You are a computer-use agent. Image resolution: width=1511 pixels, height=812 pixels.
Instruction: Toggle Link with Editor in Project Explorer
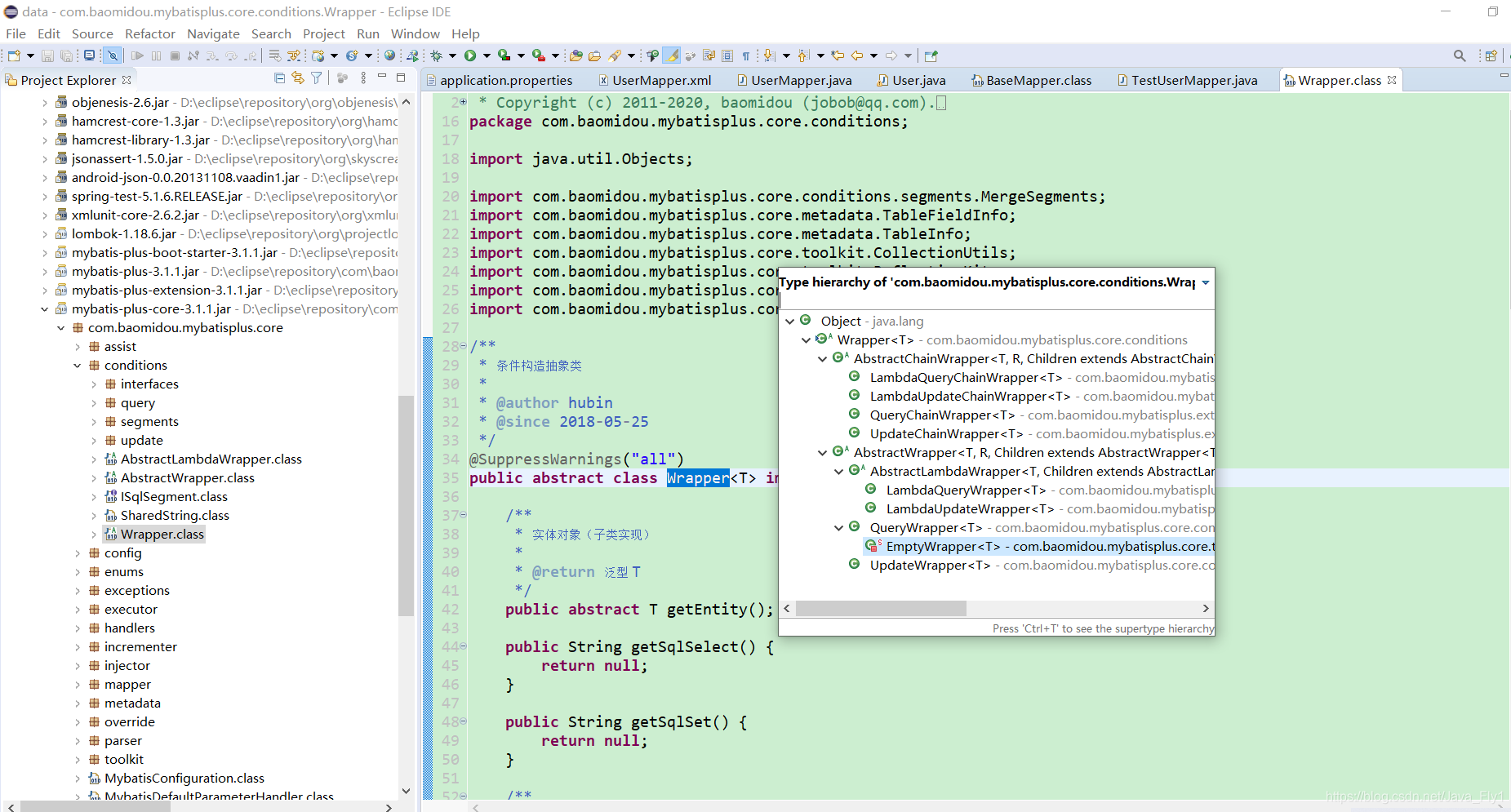click(x=298, y=78)
